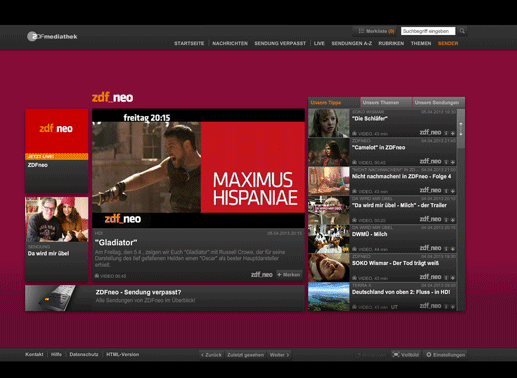This screenshot has height=378, width=517.
Task: Click Merken button under Gladiator
Action: coord(289,275)
